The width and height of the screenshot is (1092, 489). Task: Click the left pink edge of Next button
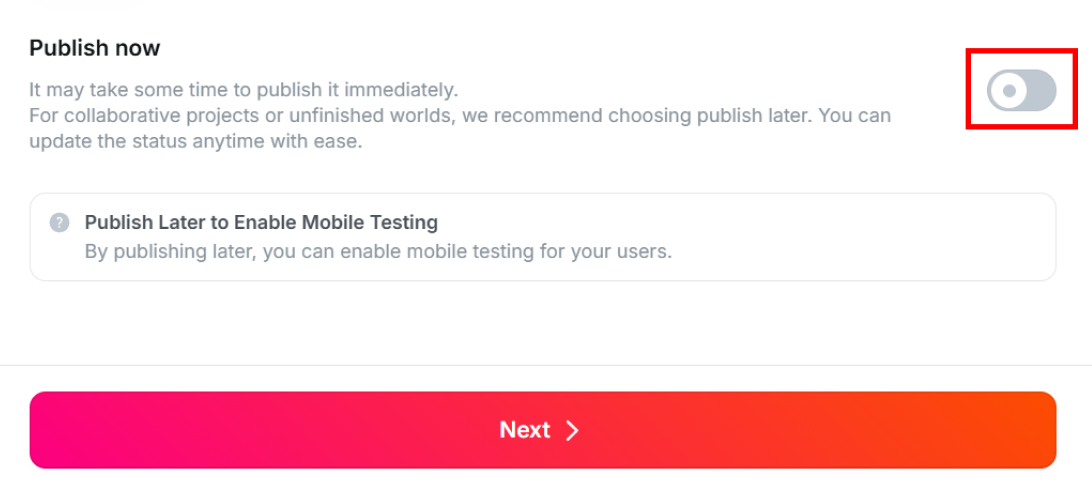coord(50,430)
